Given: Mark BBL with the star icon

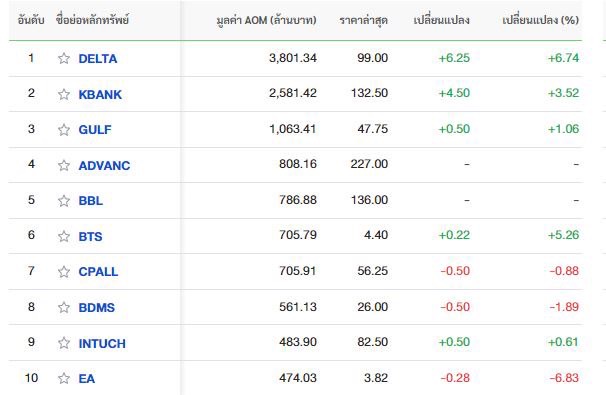Looking at the screenshot, I should point(64,201).
